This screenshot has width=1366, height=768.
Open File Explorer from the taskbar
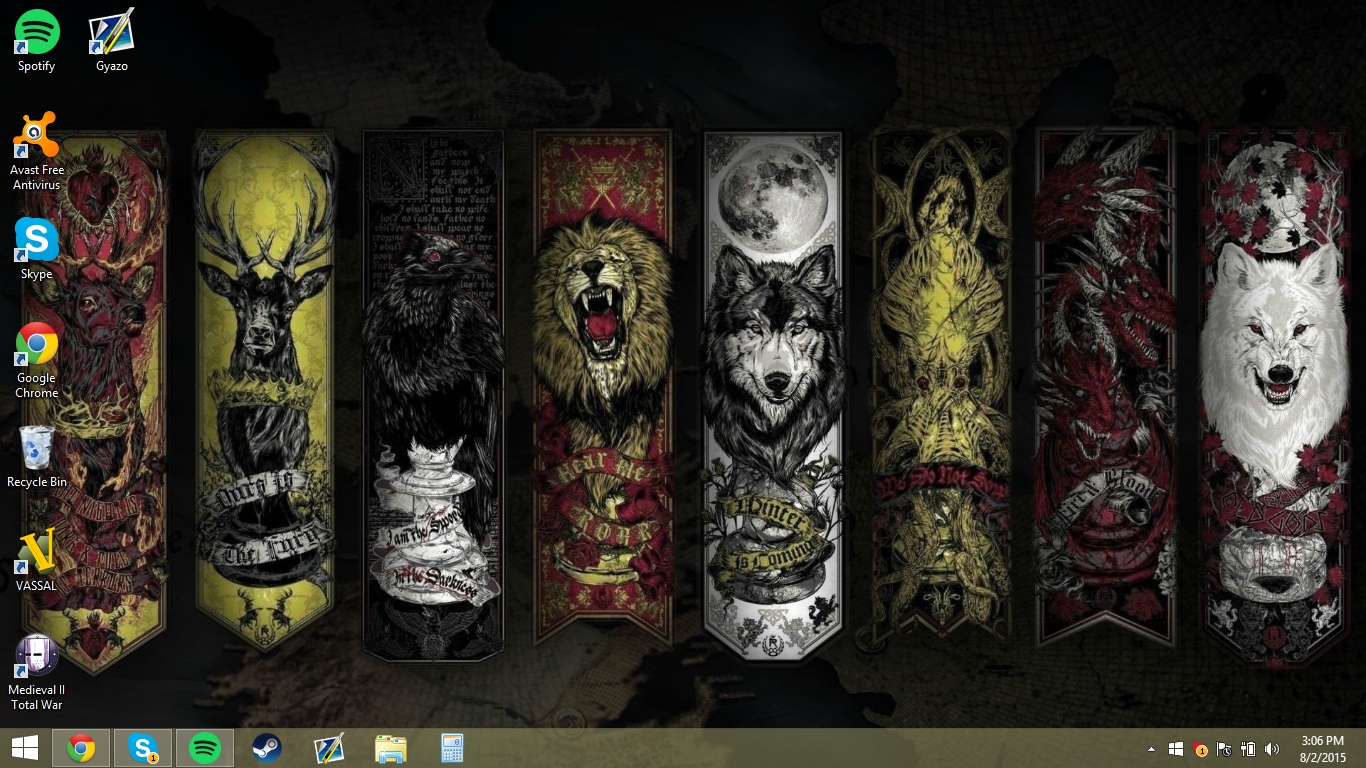point(391,748)
